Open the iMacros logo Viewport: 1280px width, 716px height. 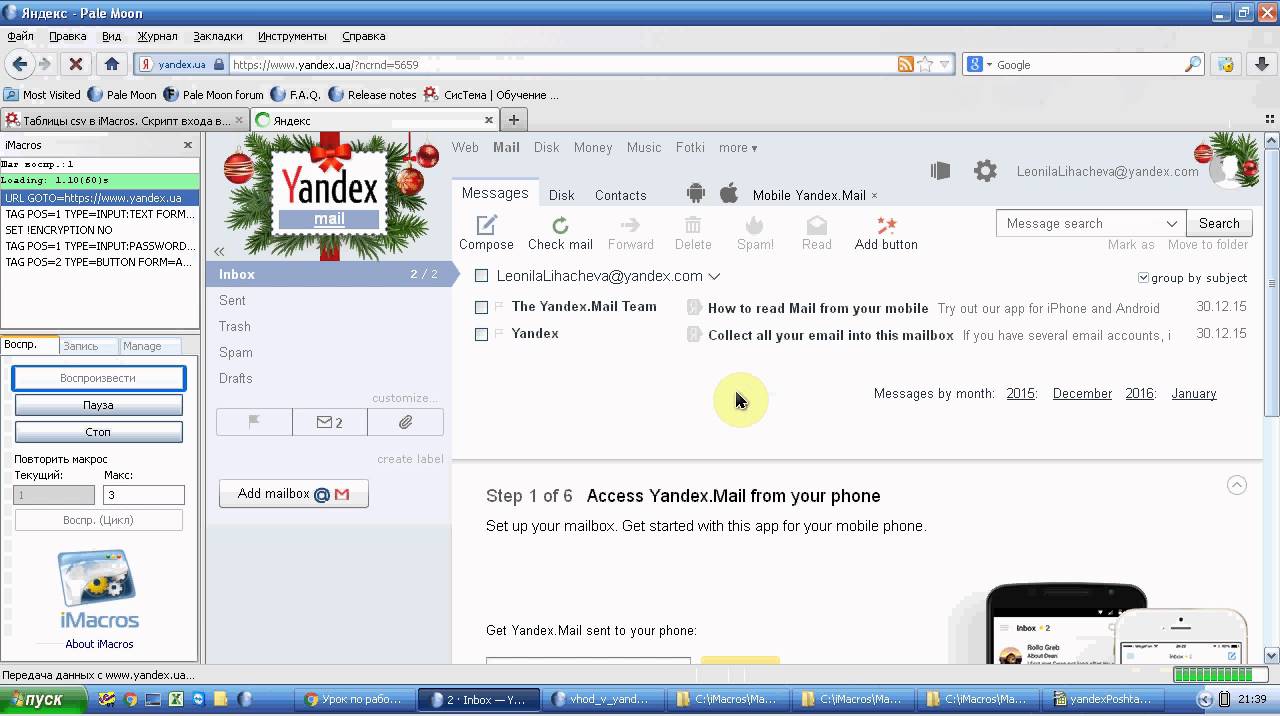pyautogui.click(x=98, y=589)
